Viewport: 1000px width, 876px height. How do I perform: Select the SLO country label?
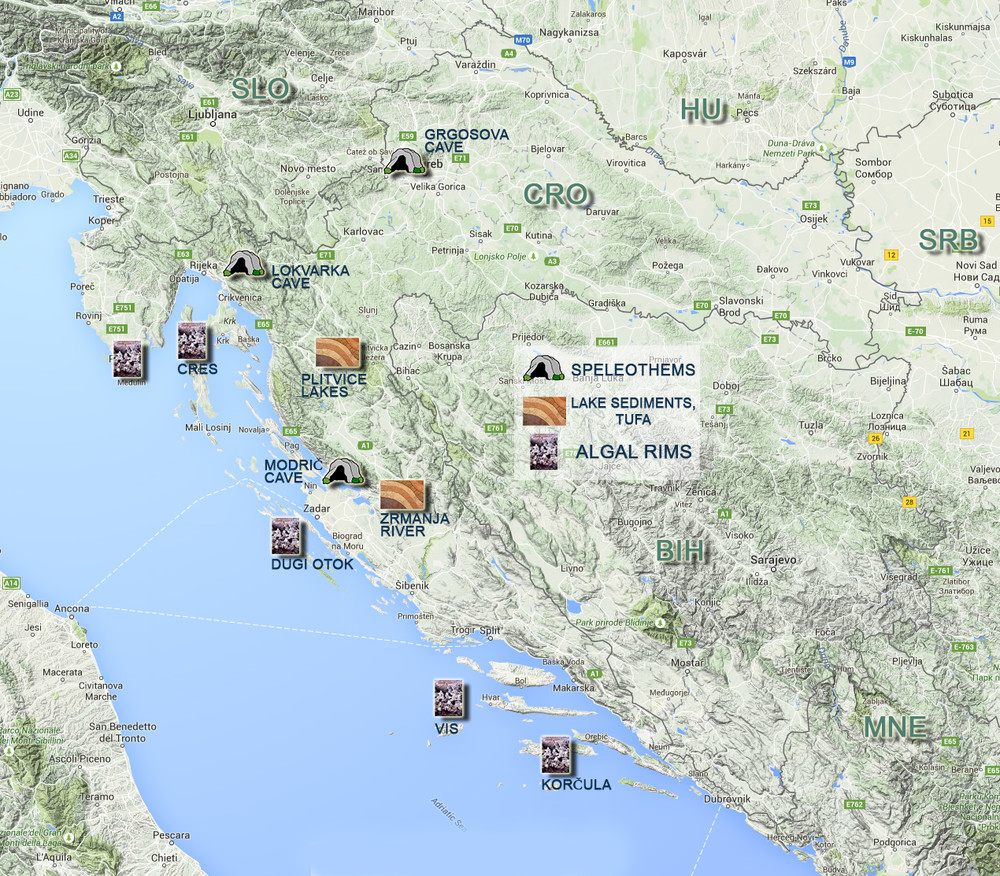[260, 89]
